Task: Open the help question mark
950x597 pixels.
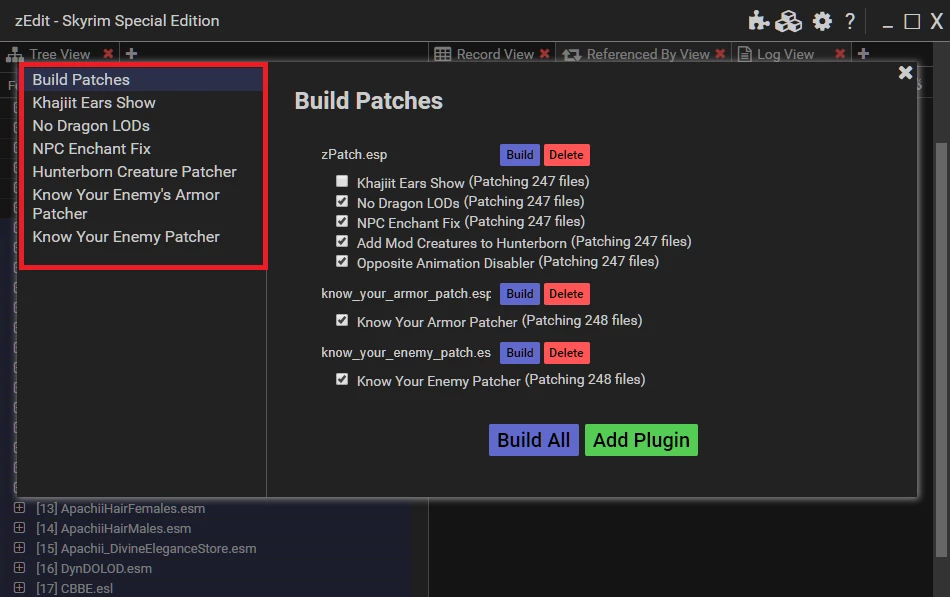Action: click(x=850, y=21)
